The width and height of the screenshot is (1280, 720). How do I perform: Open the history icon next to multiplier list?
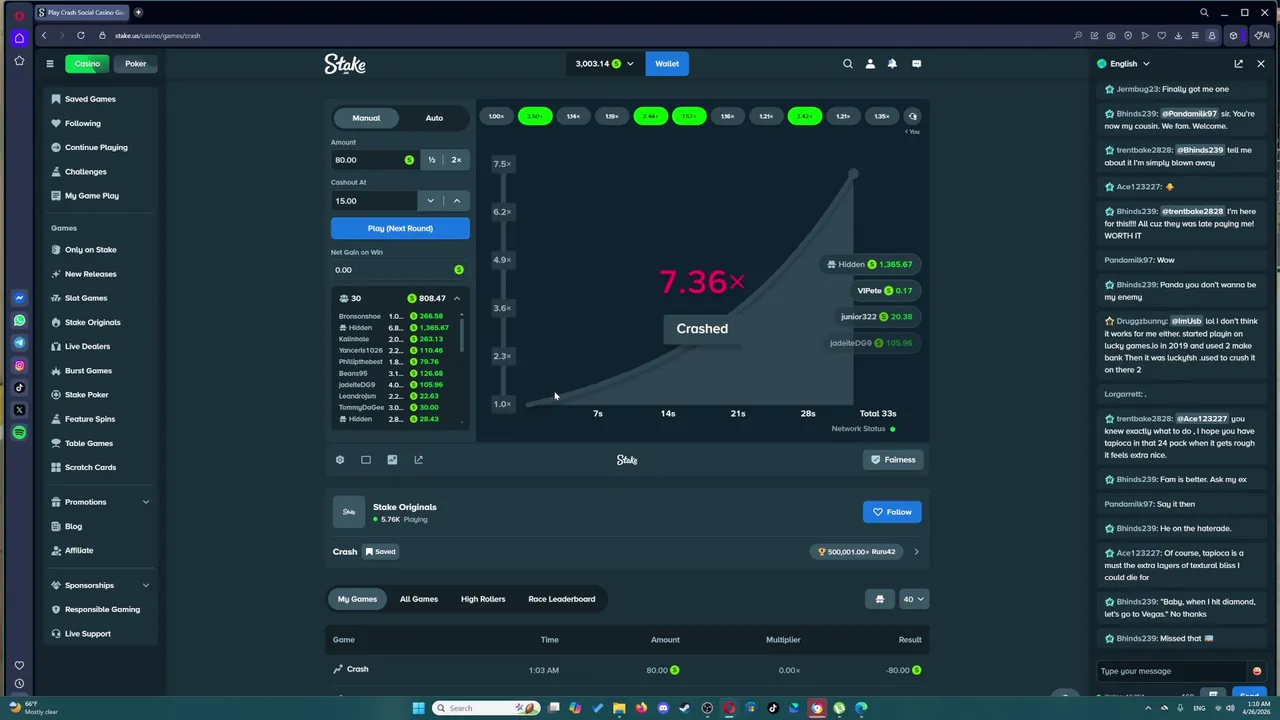click(x=912, y=116)
